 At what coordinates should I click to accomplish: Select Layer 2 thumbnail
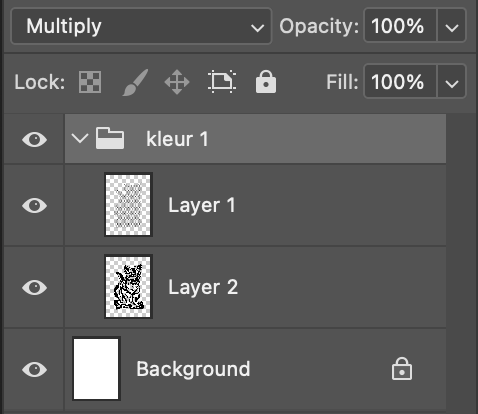pos(128,287)
